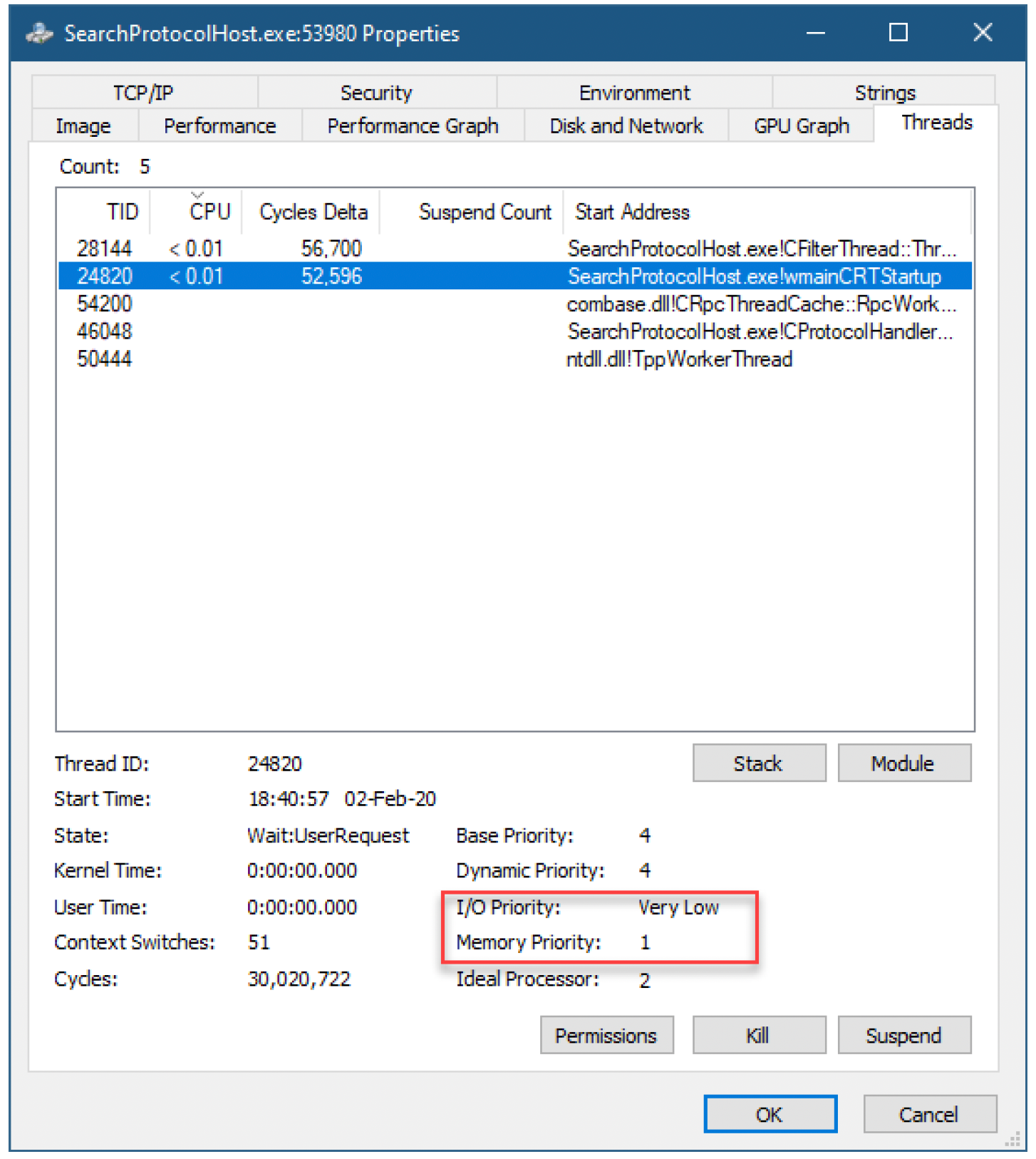Click the Module button
1036x1159 pixels.
[x=903, y=763]
